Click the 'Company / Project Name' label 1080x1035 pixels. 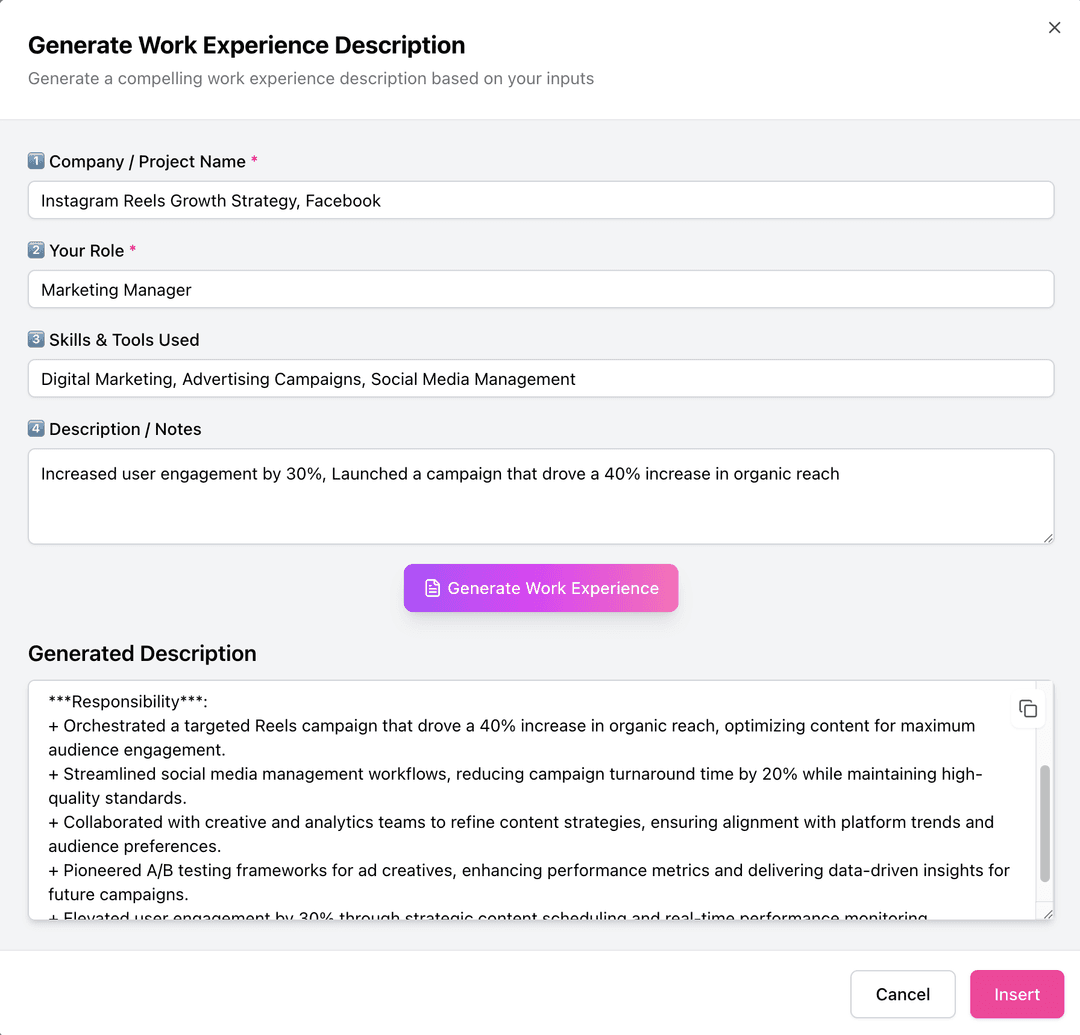click(x=147, y=162)
